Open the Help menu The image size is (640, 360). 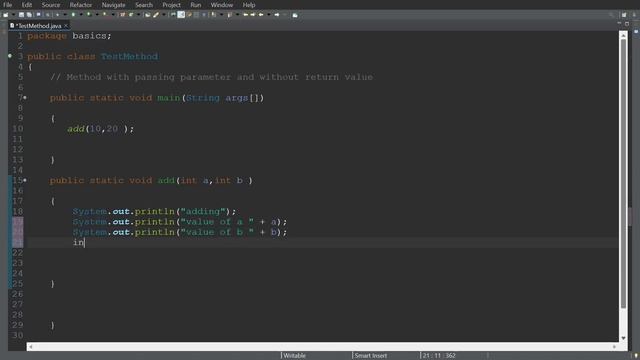coord(249,5)
